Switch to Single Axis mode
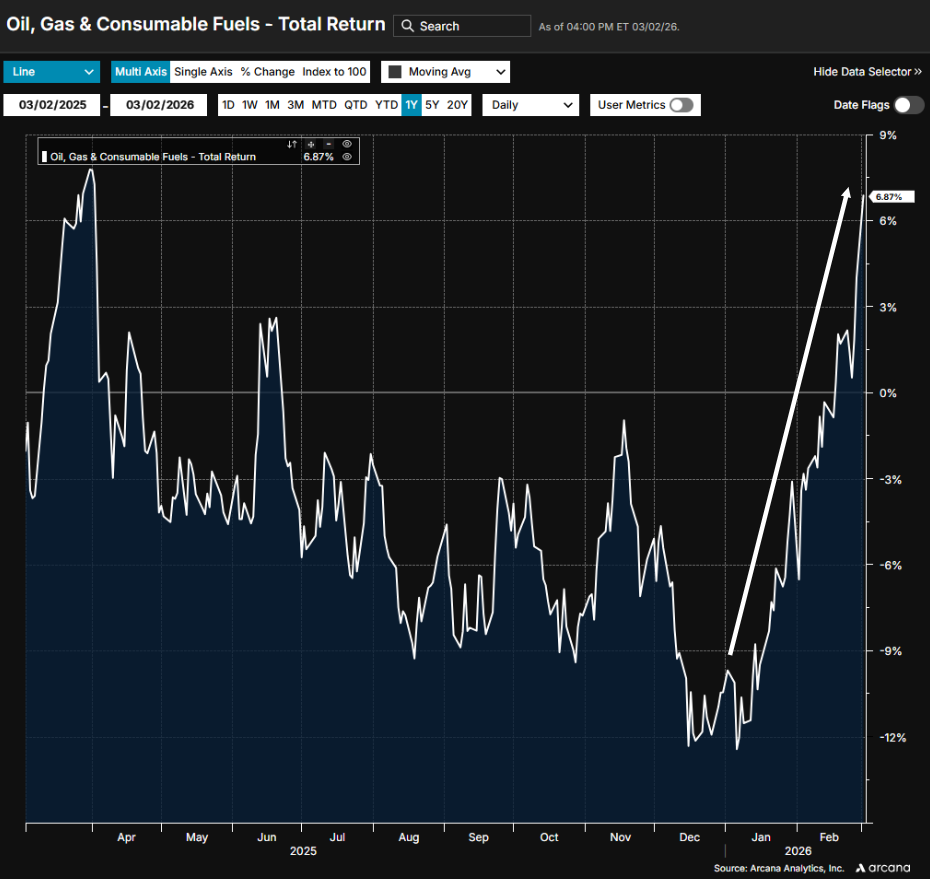The image size is (930, 879). (202, 72)
